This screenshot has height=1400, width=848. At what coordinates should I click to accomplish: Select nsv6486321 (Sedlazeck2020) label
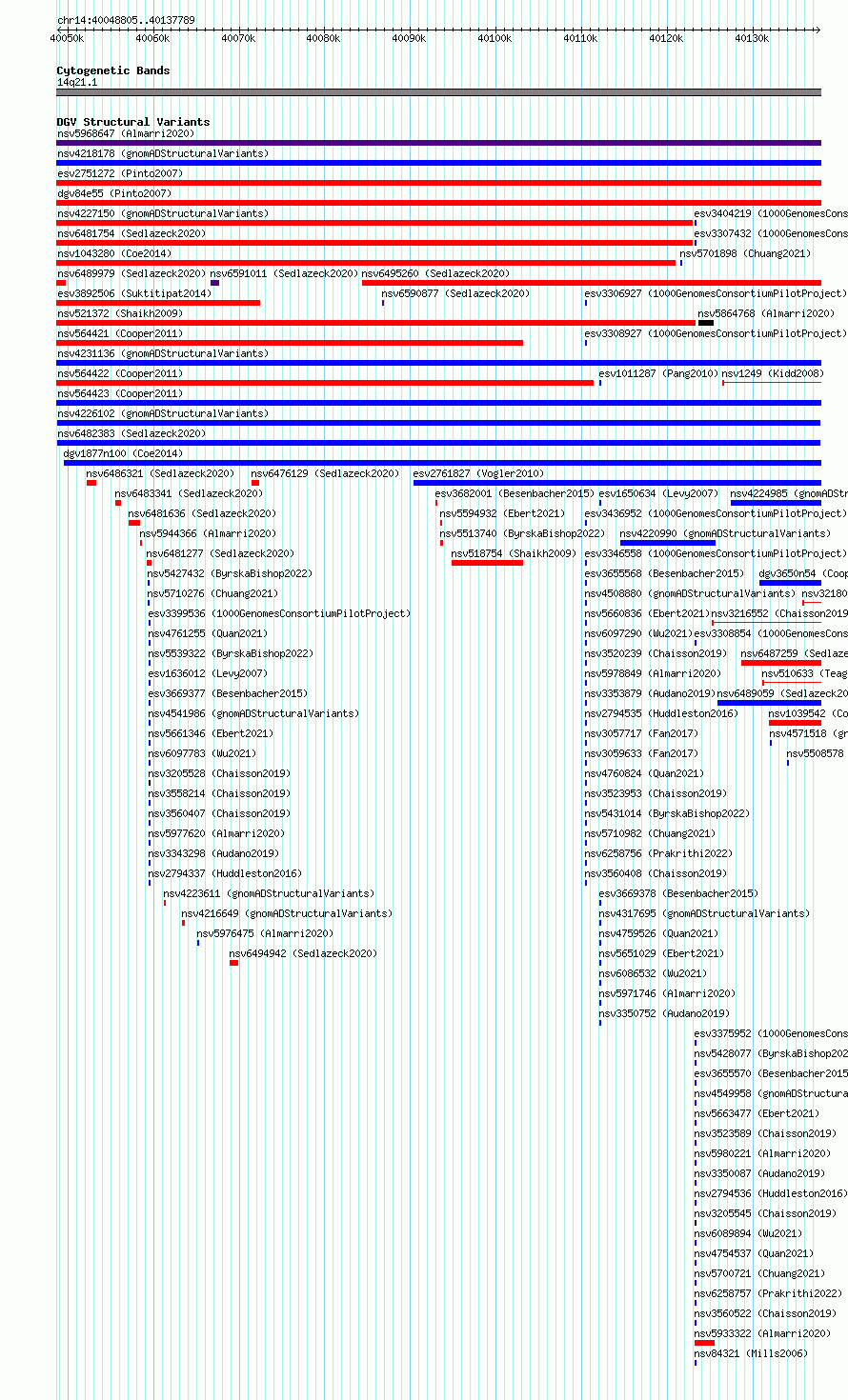click(160, 473)
